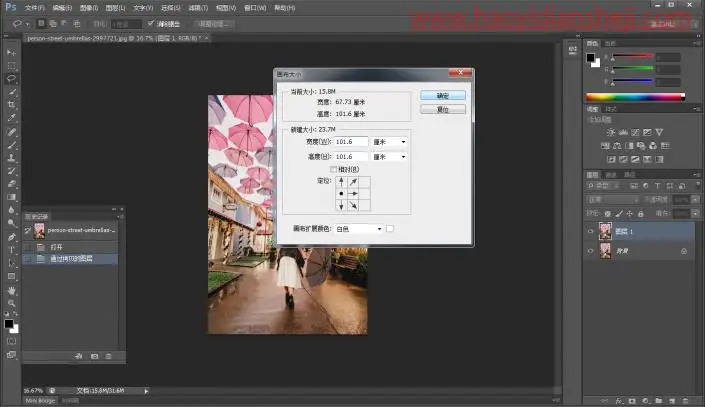Add Levels adjustment icon
This screenshot has width=705, height=407.
point(623,132)
